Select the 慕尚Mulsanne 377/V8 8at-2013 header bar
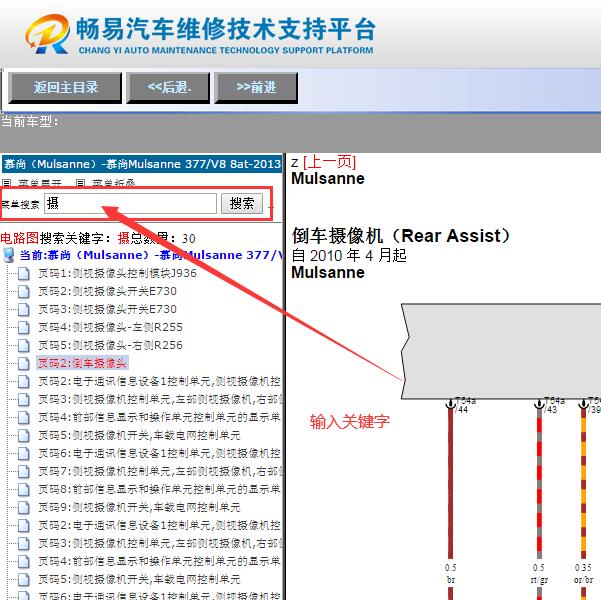Image resolution: width=601 pixels, height=600 pixels. point(142,164)
